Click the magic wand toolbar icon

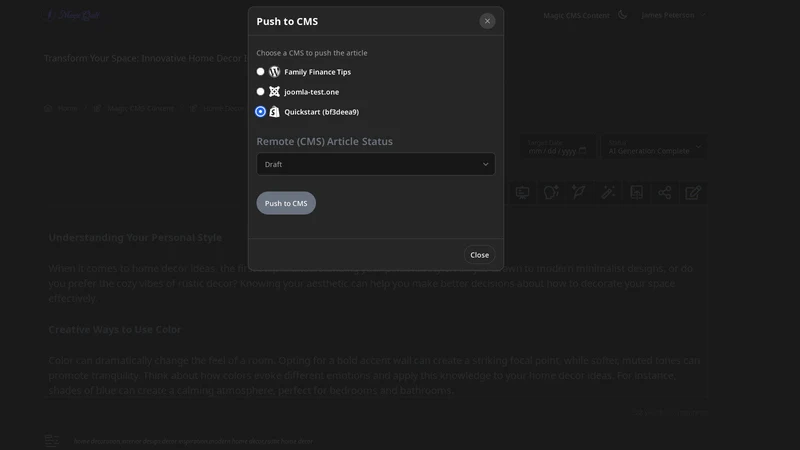click(x=608, y=192)
